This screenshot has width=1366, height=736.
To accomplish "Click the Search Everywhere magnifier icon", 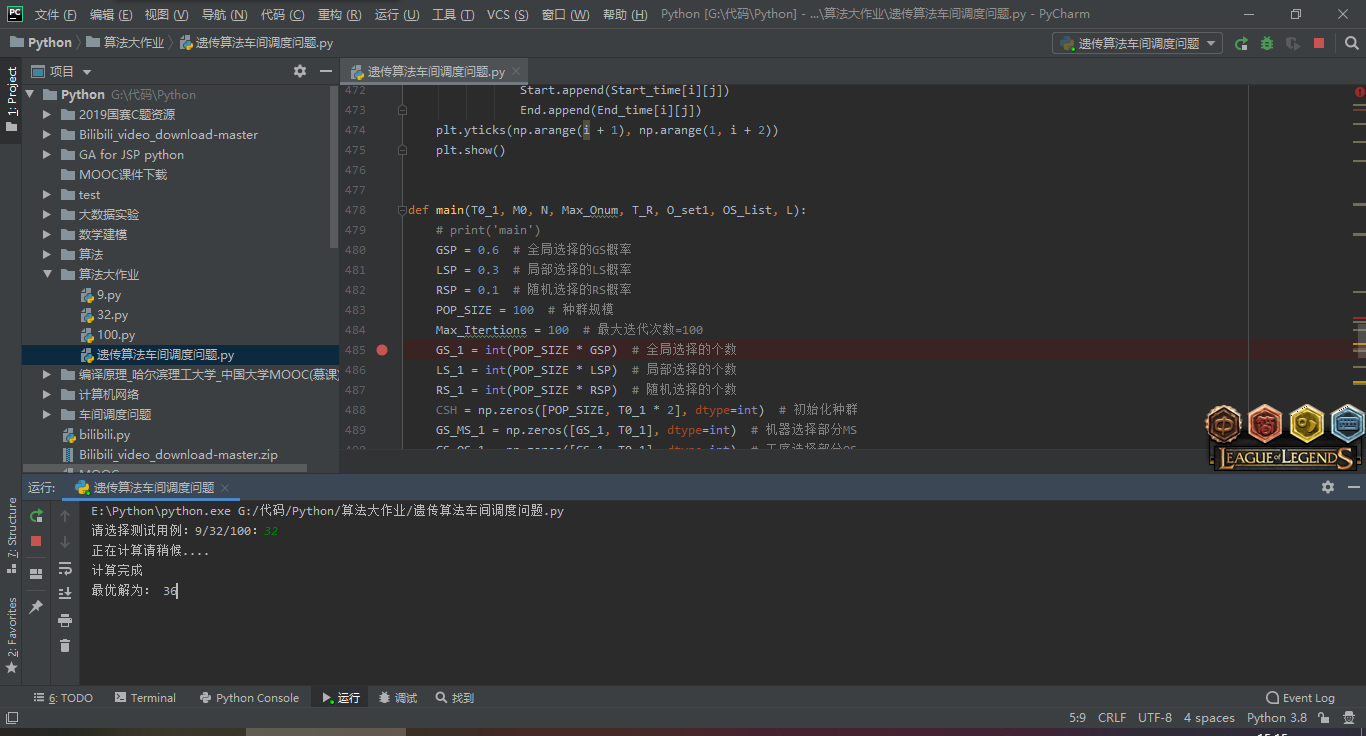I will pos(1351,43).
